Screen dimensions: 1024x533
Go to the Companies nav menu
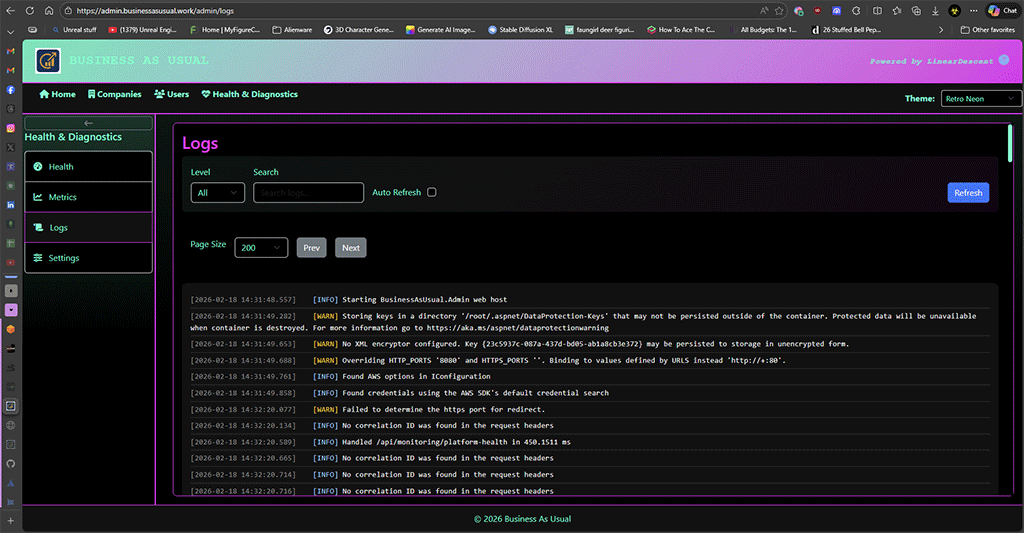click(114, 94)
